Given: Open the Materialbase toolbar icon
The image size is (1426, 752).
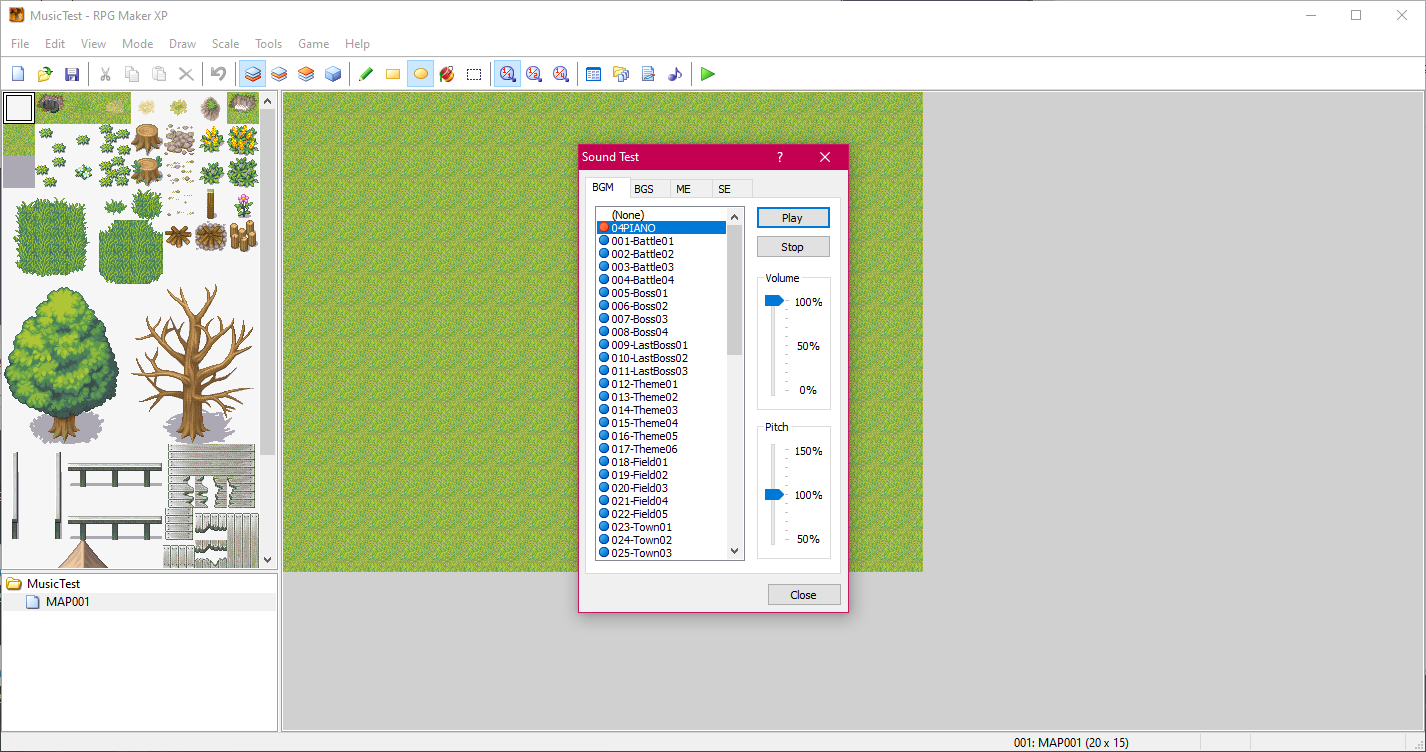Looking at the screenshot, I should 621,74.
